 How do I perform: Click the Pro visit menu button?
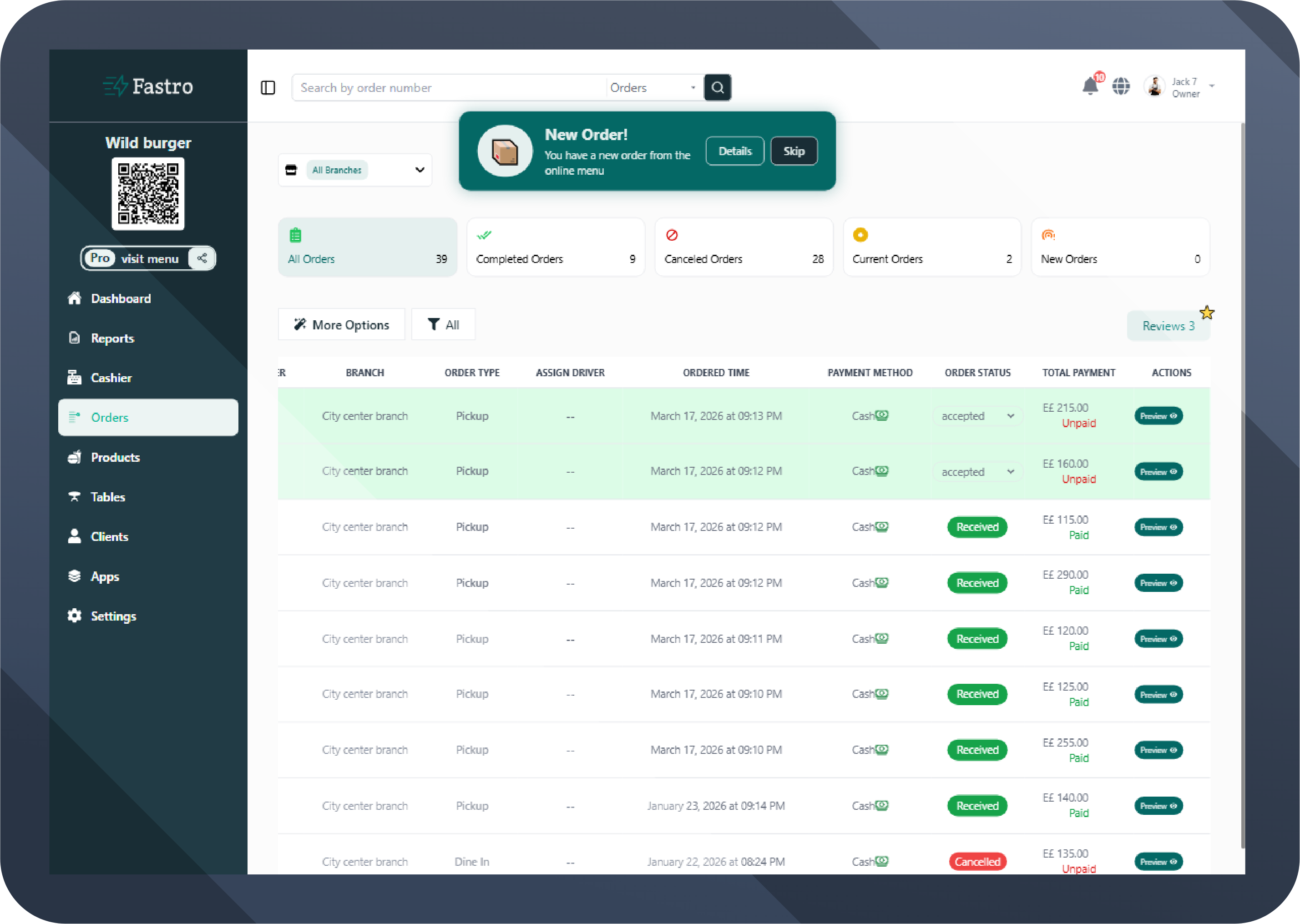point(148,258)
